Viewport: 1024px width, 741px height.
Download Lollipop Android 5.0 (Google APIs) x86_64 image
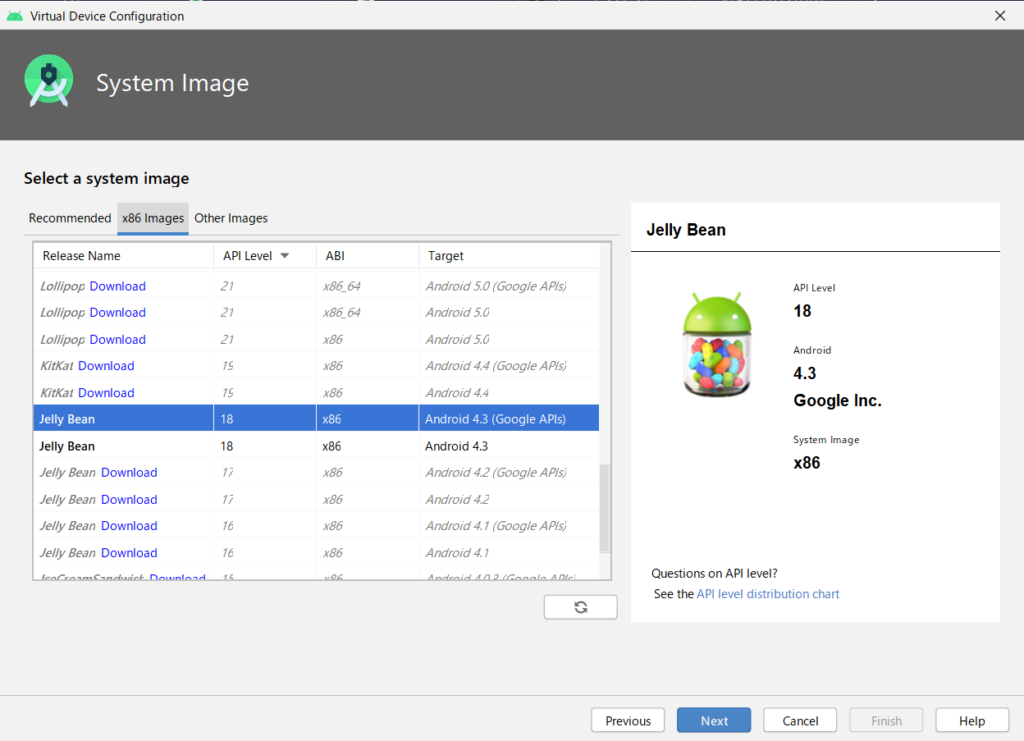118,286
